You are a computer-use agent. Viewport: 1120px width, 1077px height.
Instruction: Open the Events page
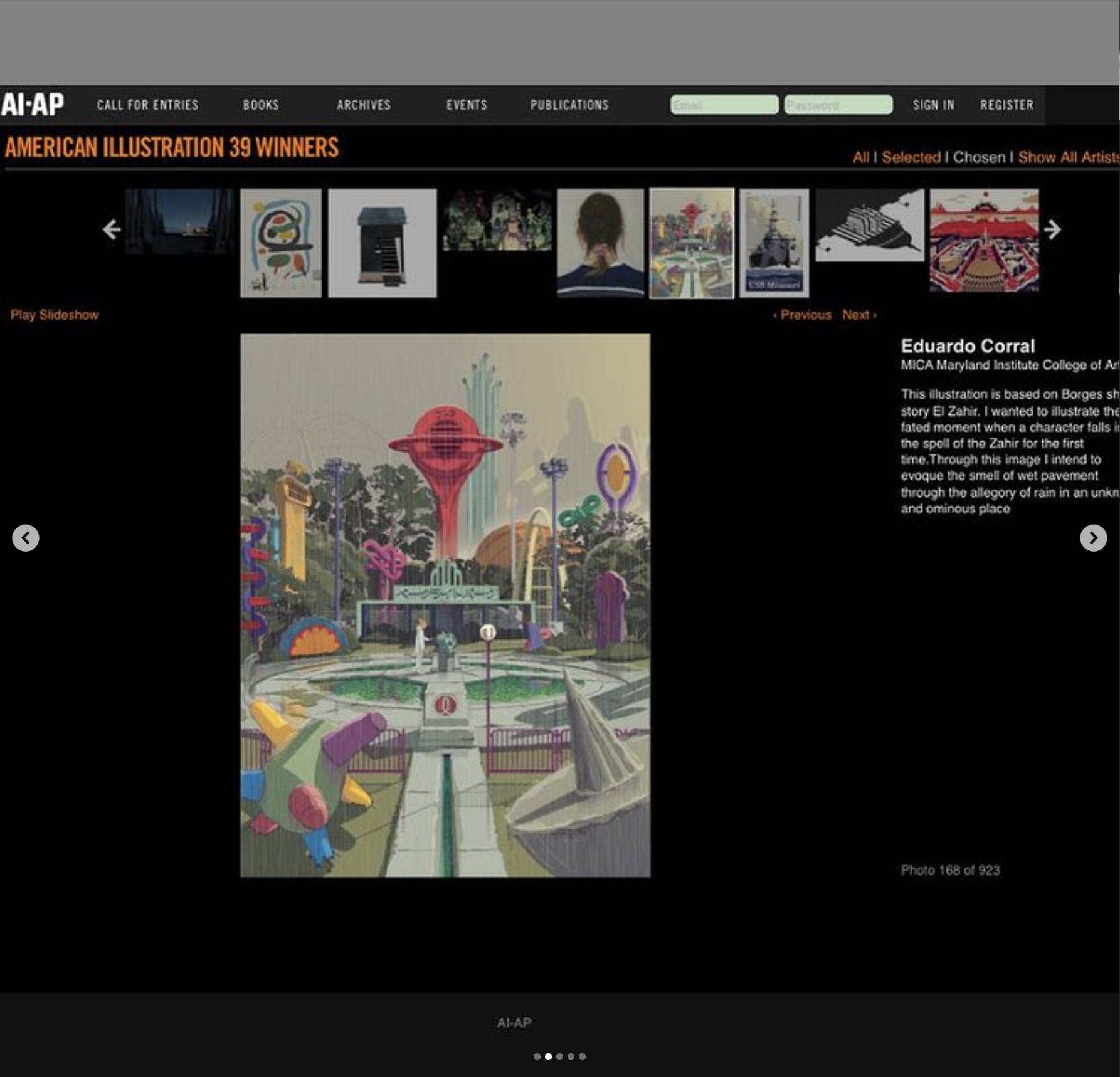467,105
